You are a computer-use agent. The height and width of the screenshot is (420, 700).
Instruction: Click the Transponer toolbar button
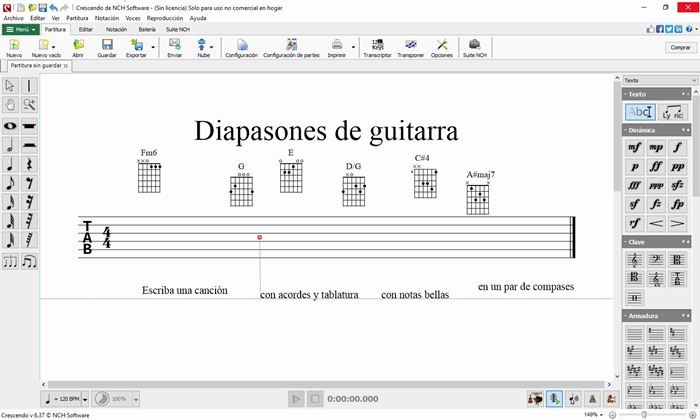(411, 48)
